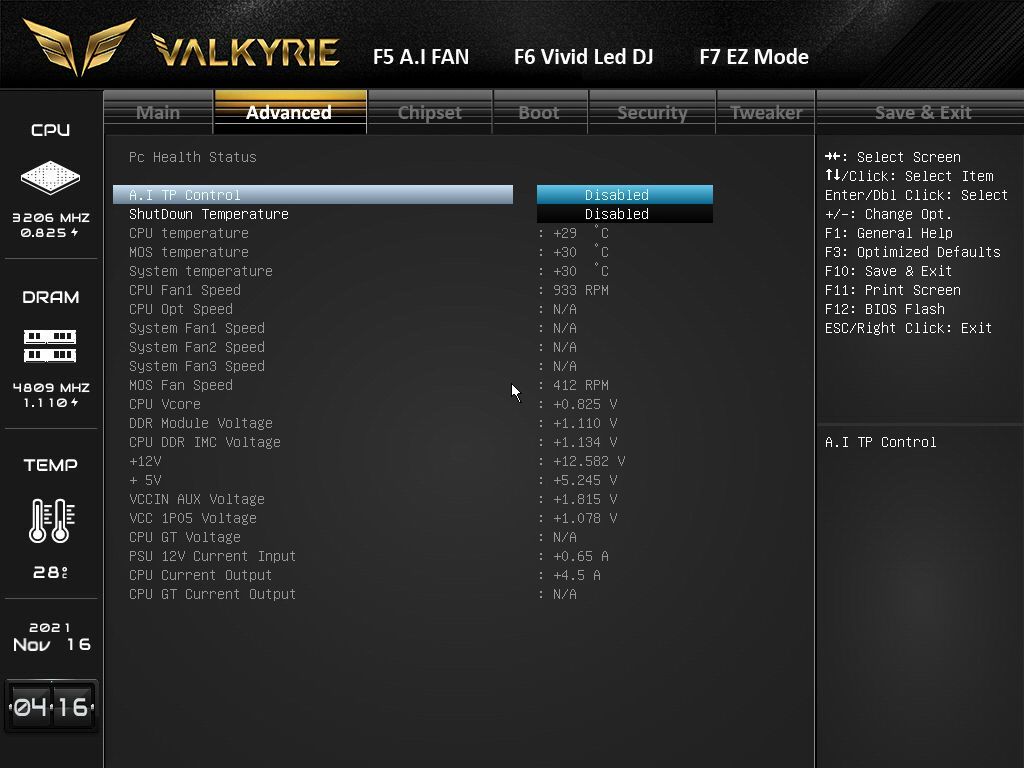The image size is (1024, 768).
Task: Click the 412 RPM value
Action: [581, 385]
